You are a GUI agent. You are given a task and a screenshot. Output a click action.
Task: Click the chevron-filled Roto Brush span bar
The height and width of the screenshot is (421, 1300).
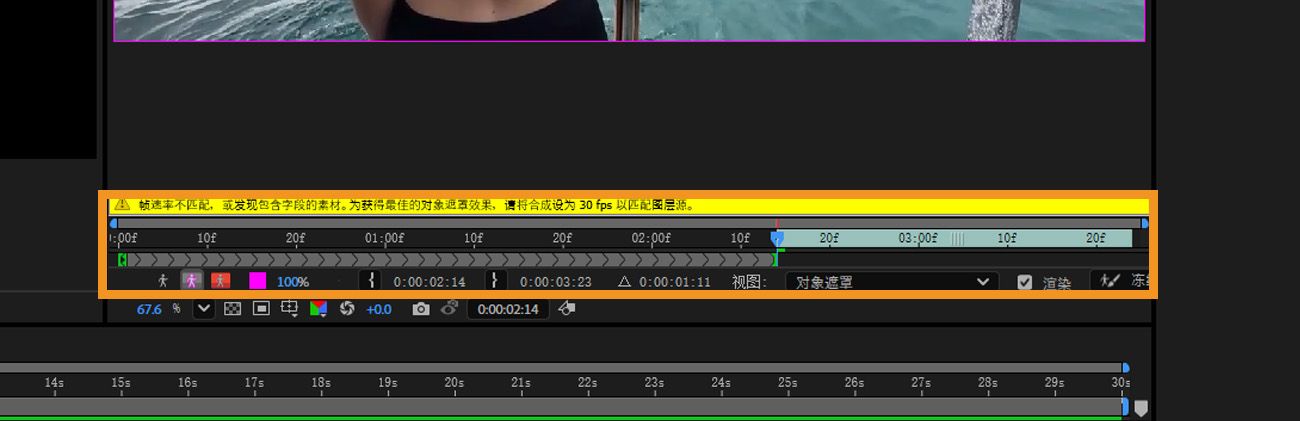click(x=449, y=260)
